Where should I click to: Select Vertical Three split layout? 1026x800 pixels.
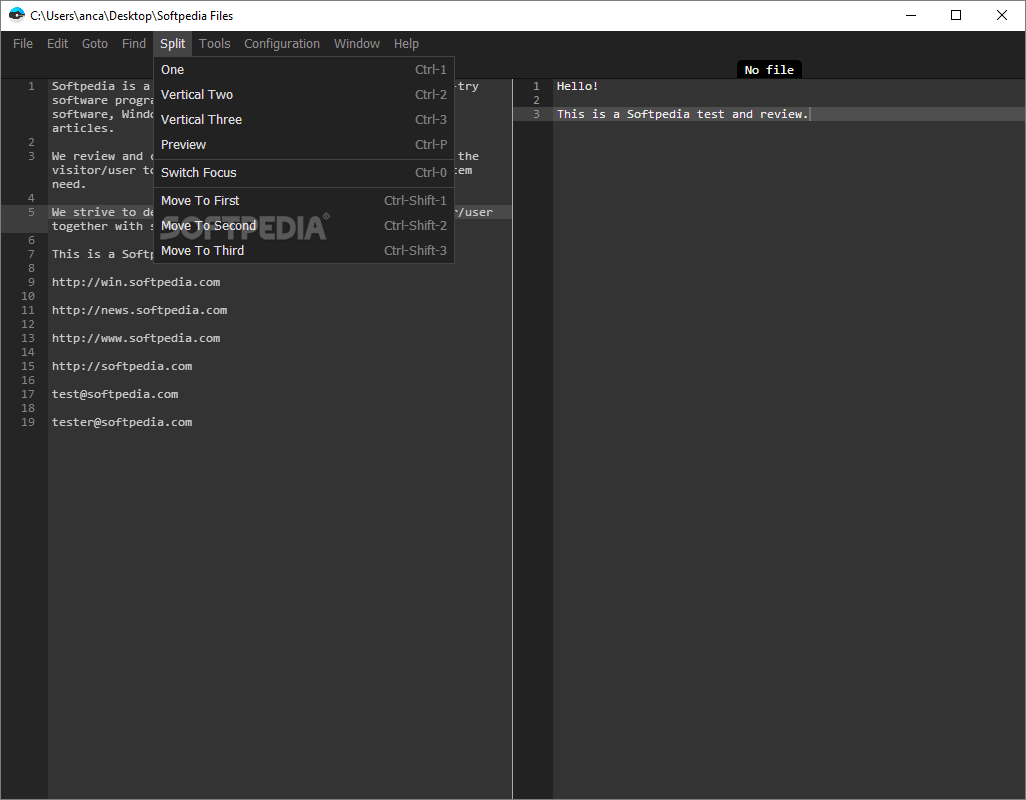pyautogui.click(x=304, y=120)
